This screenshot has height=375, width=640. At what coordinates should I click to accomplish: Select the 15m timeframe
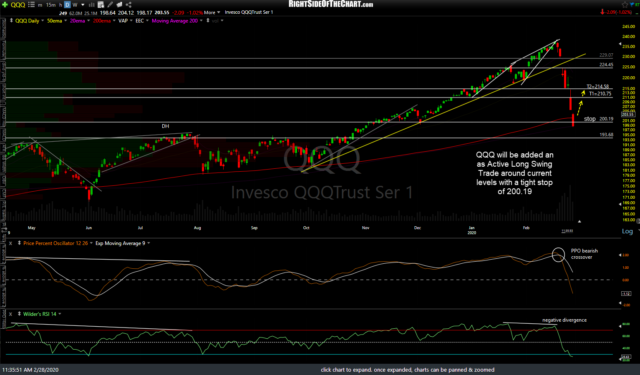click(x=51, y=5)
